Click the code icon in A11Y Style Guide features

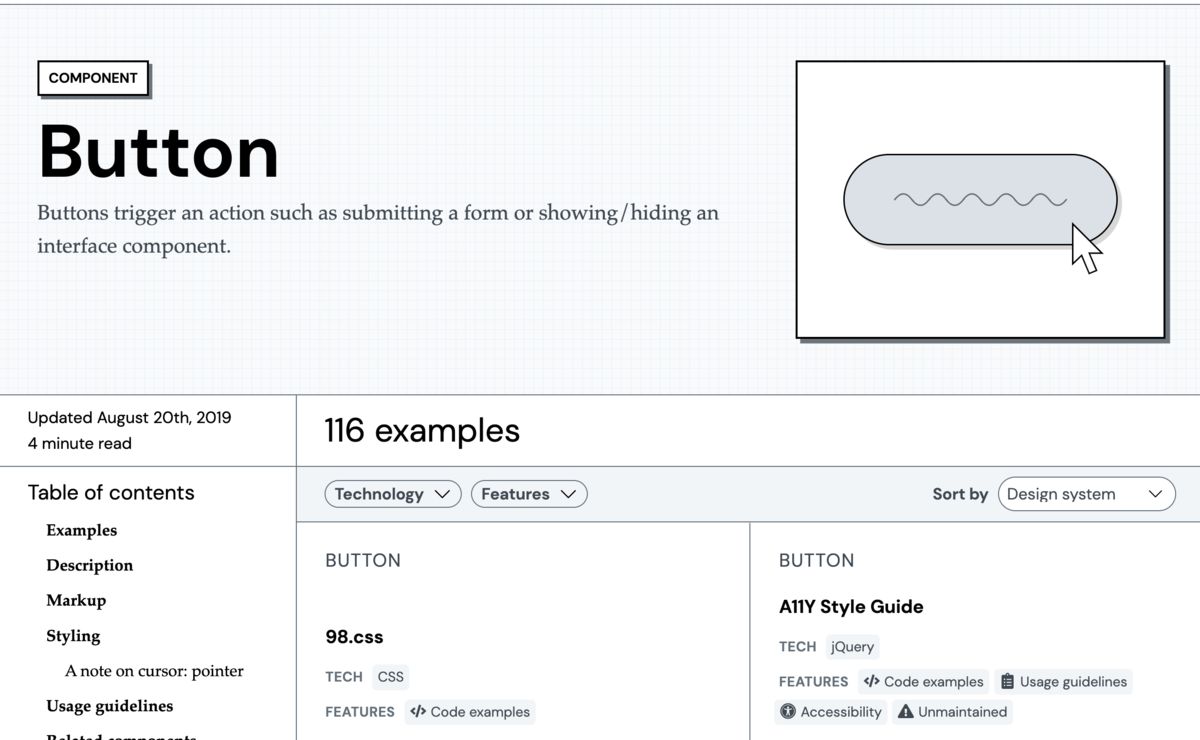click(x=871, y=682)
